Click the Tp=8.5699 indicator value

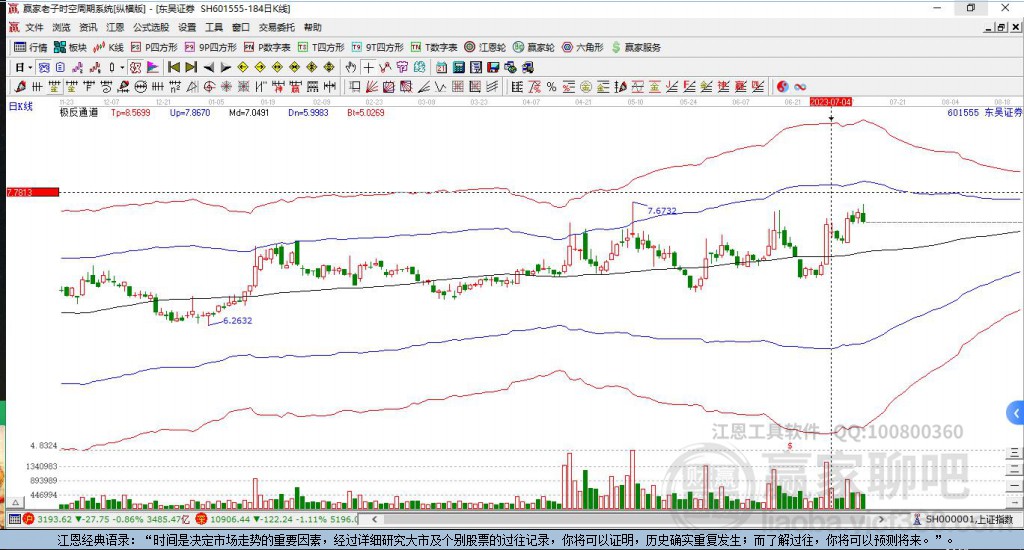(131, 112)
